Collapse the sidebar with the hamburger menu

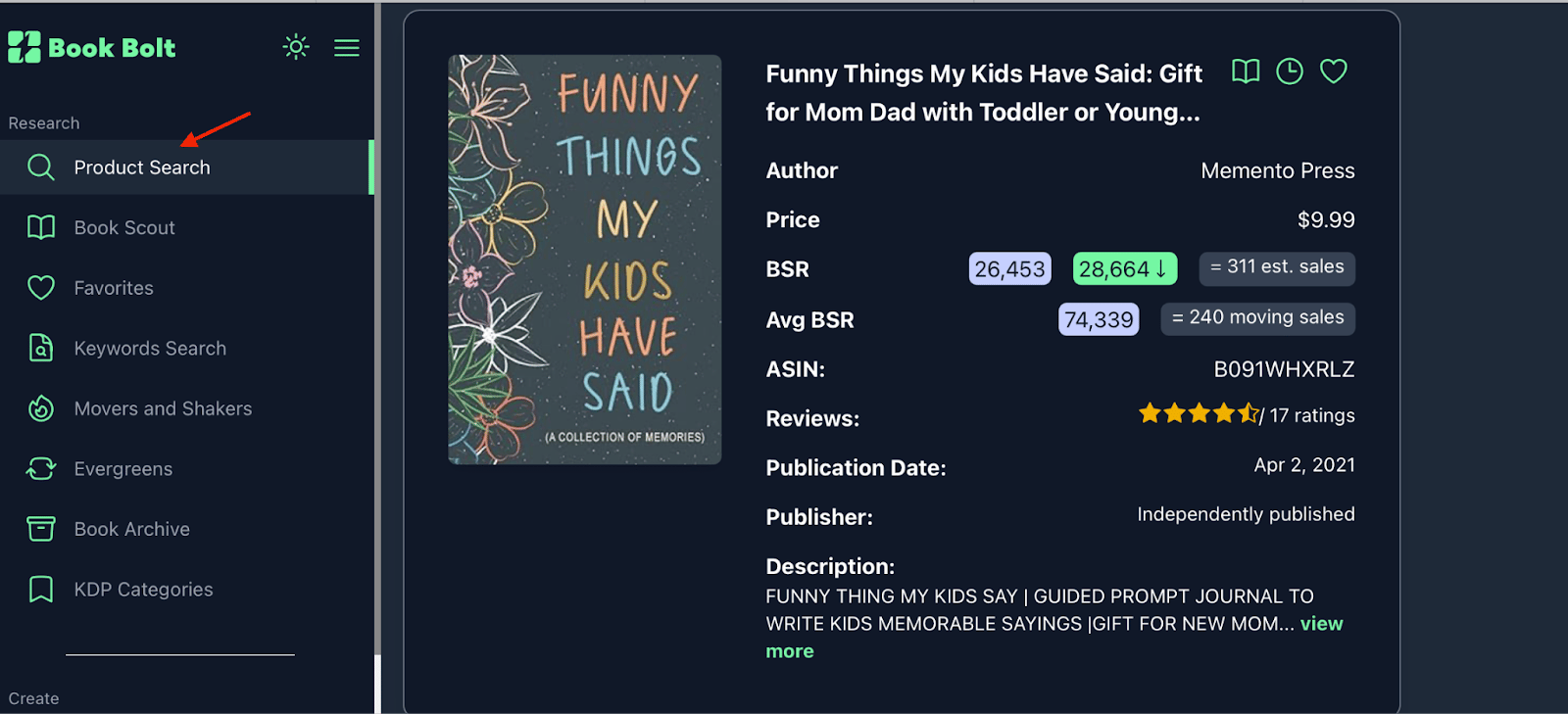[347, 48]
